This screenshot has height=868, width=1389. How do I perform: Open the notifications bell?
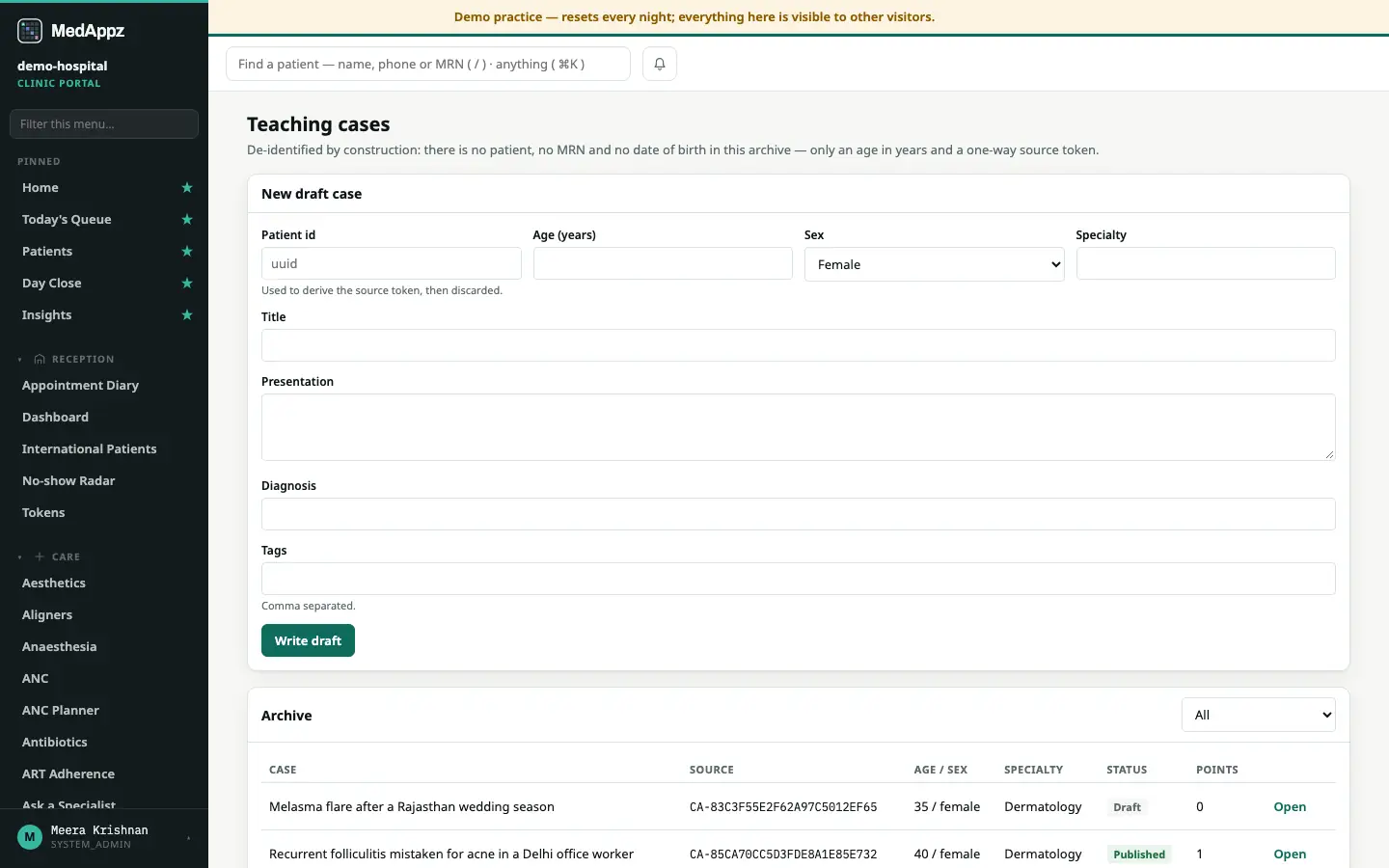coord(660,64)
